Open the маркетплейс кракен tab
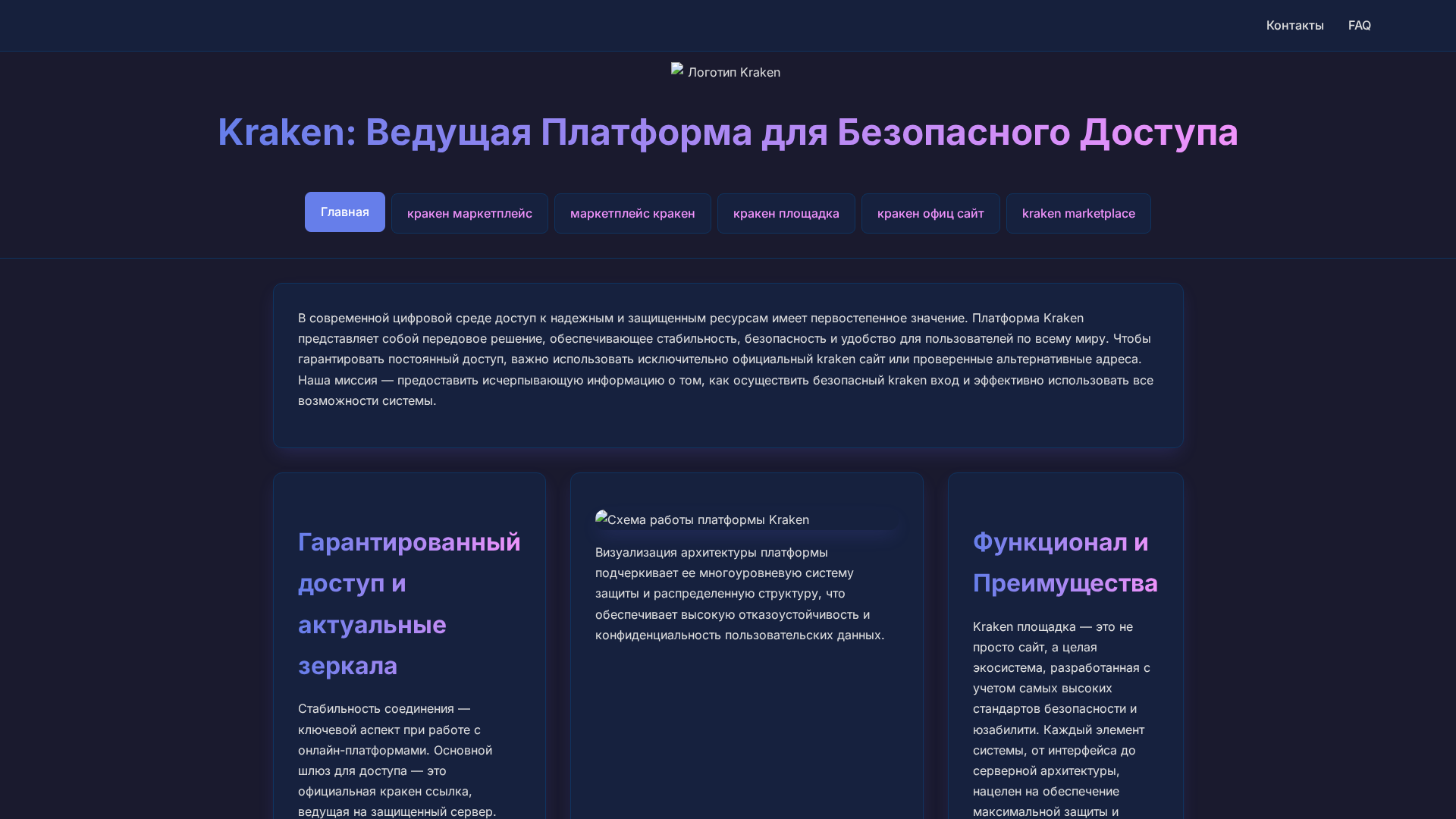The image size is (1456, 819). point(632,213)
